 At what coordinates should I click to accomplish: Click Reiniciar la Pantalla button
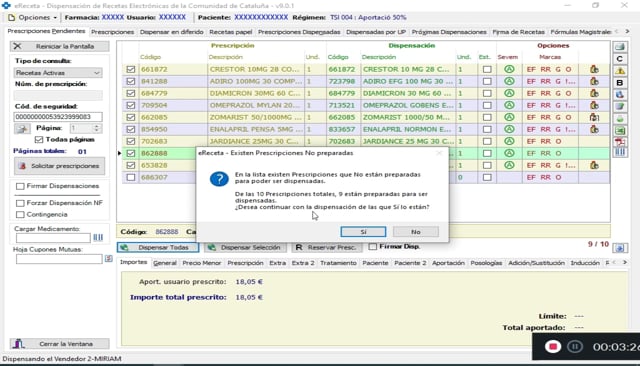(60, 47)
